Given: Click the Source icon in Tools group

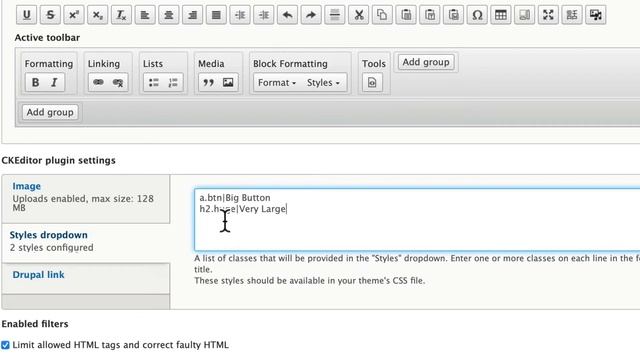Looking at the screenshot, I should tap(372, 82).
